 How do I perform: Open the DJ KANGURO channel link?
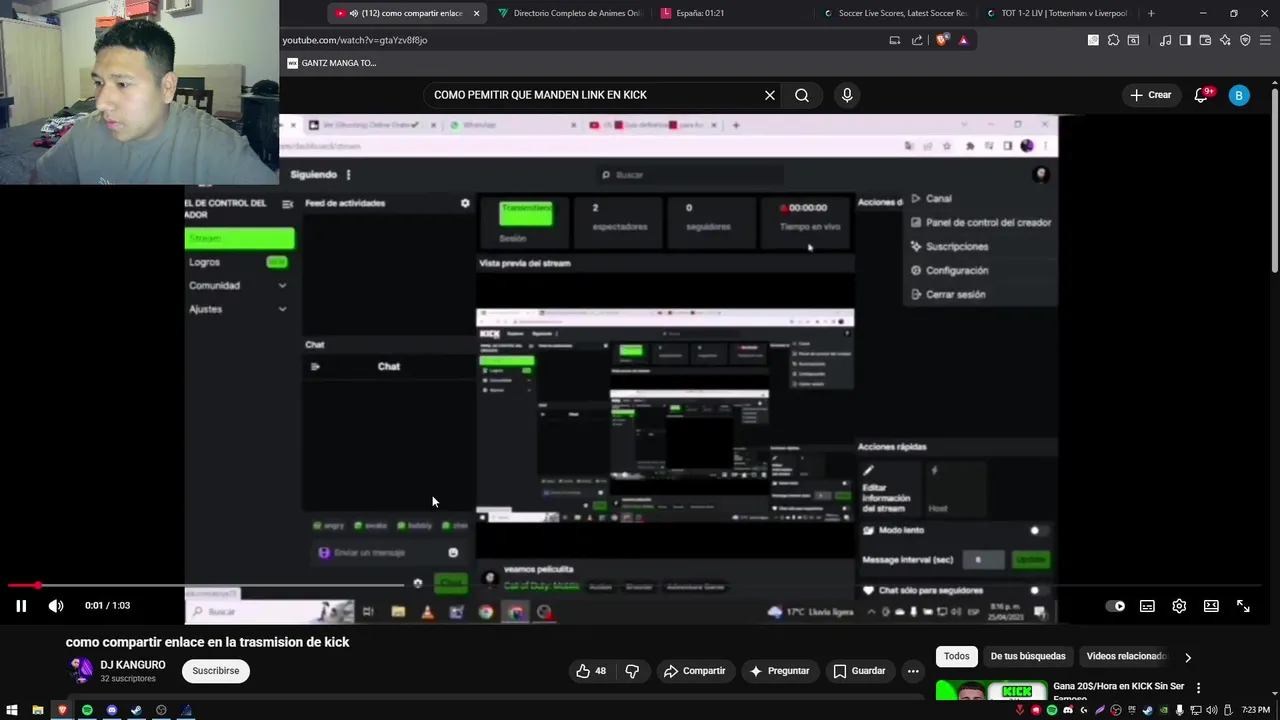point(133,665)
